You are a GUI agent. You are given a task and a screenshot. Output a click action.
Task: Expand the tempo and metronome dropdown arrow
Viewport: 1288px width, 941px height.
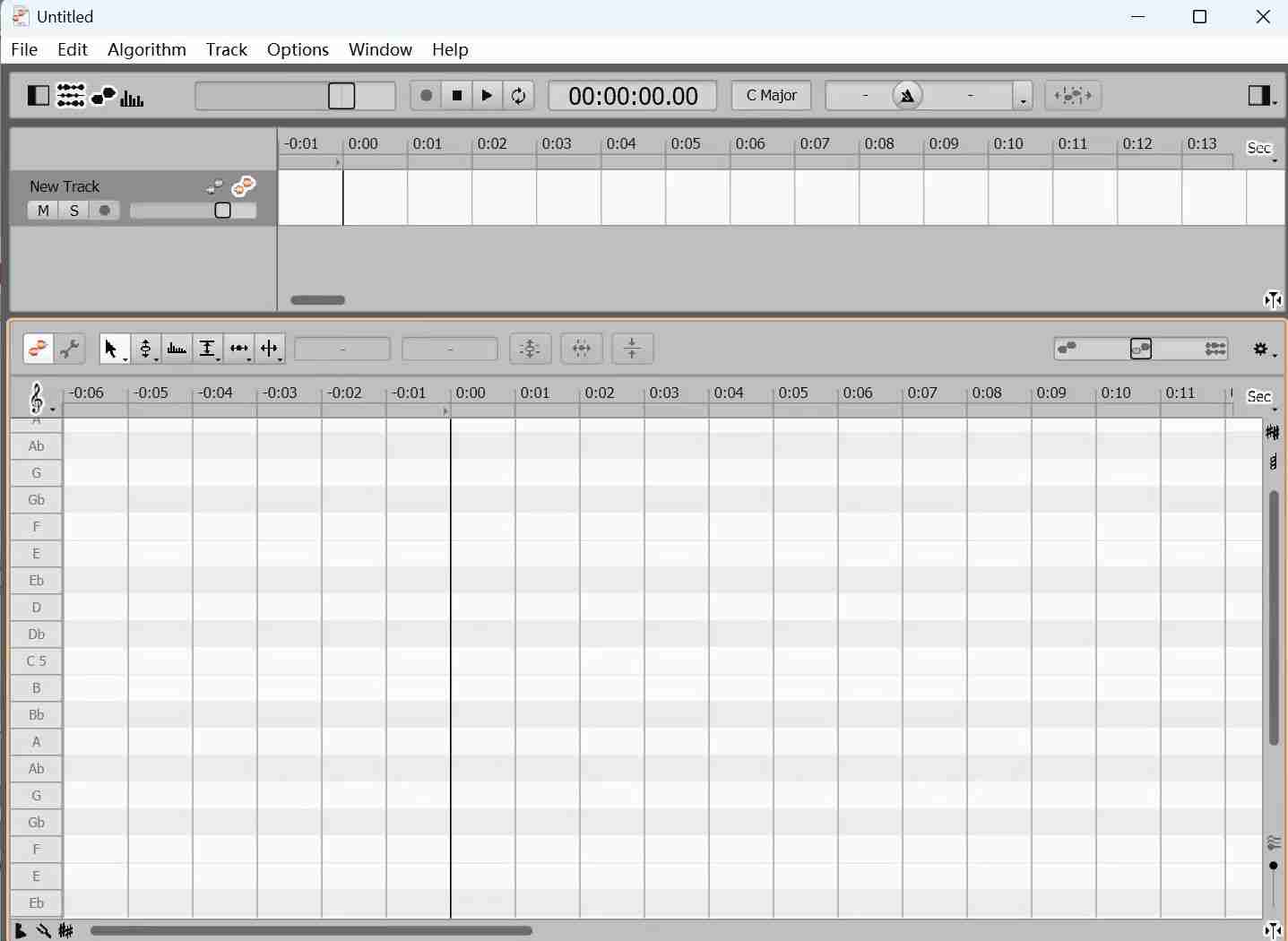pos(1023,97)
